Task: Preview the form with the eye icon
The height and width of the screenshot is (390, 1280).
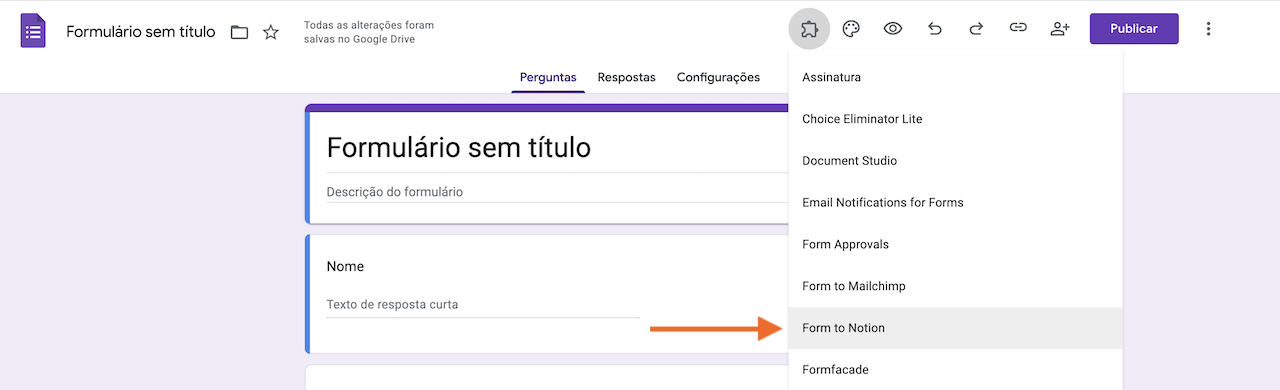Action: coord(893,29)
